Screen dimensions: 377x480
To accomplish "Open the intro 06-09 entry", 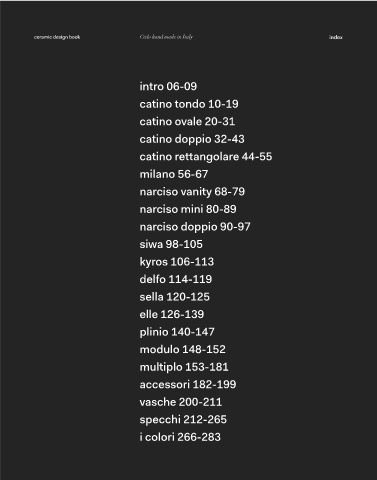I will (x=168, y=86).
